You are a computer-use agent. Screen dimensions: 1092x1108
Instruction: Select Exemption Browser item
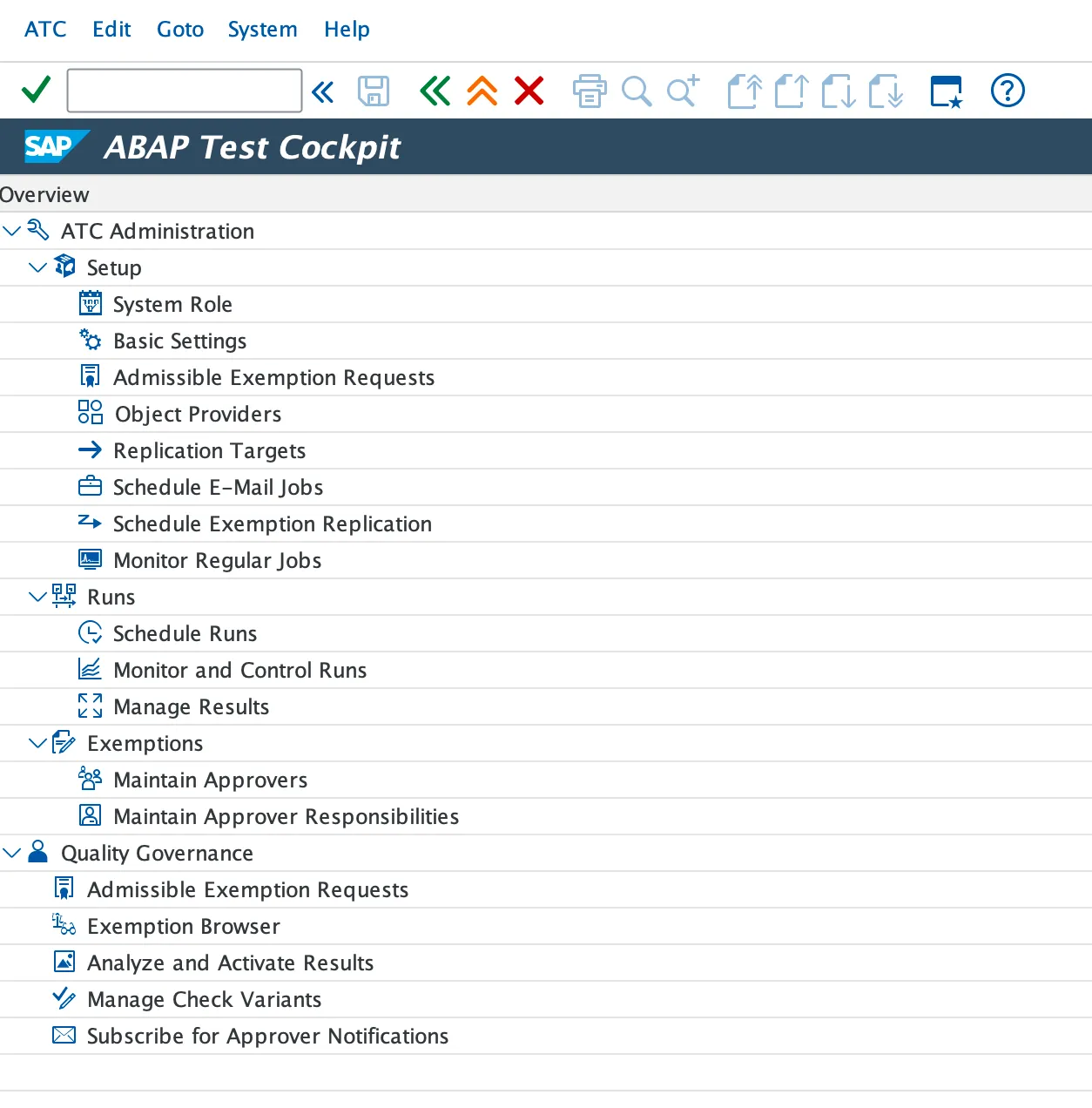click(x=183, y=927)
